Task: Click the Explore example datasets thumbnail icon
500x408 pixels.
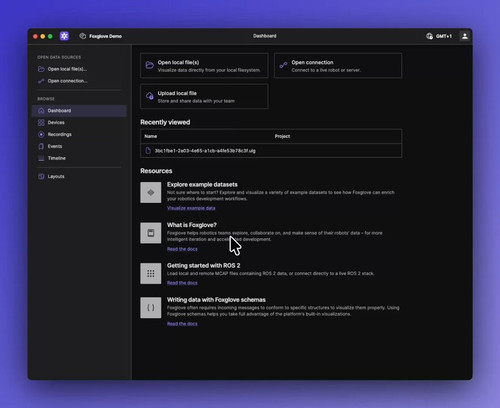Action: point(151,192)
